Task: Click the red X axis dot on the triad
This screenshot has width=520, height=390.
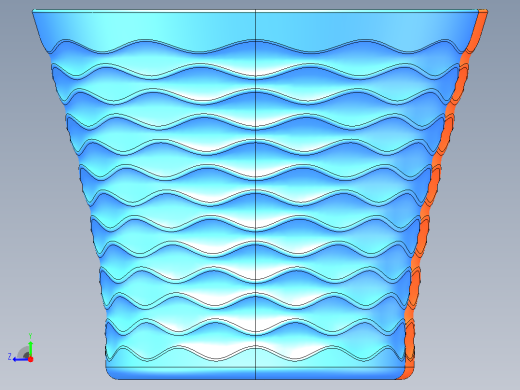Action: click(31, 359)
